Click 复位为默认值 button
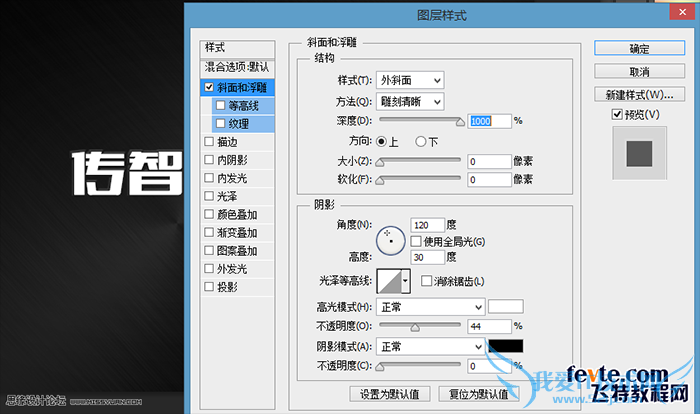Image resolution: width=700 pixels, height=414 pixels. [x=479, y=394]
